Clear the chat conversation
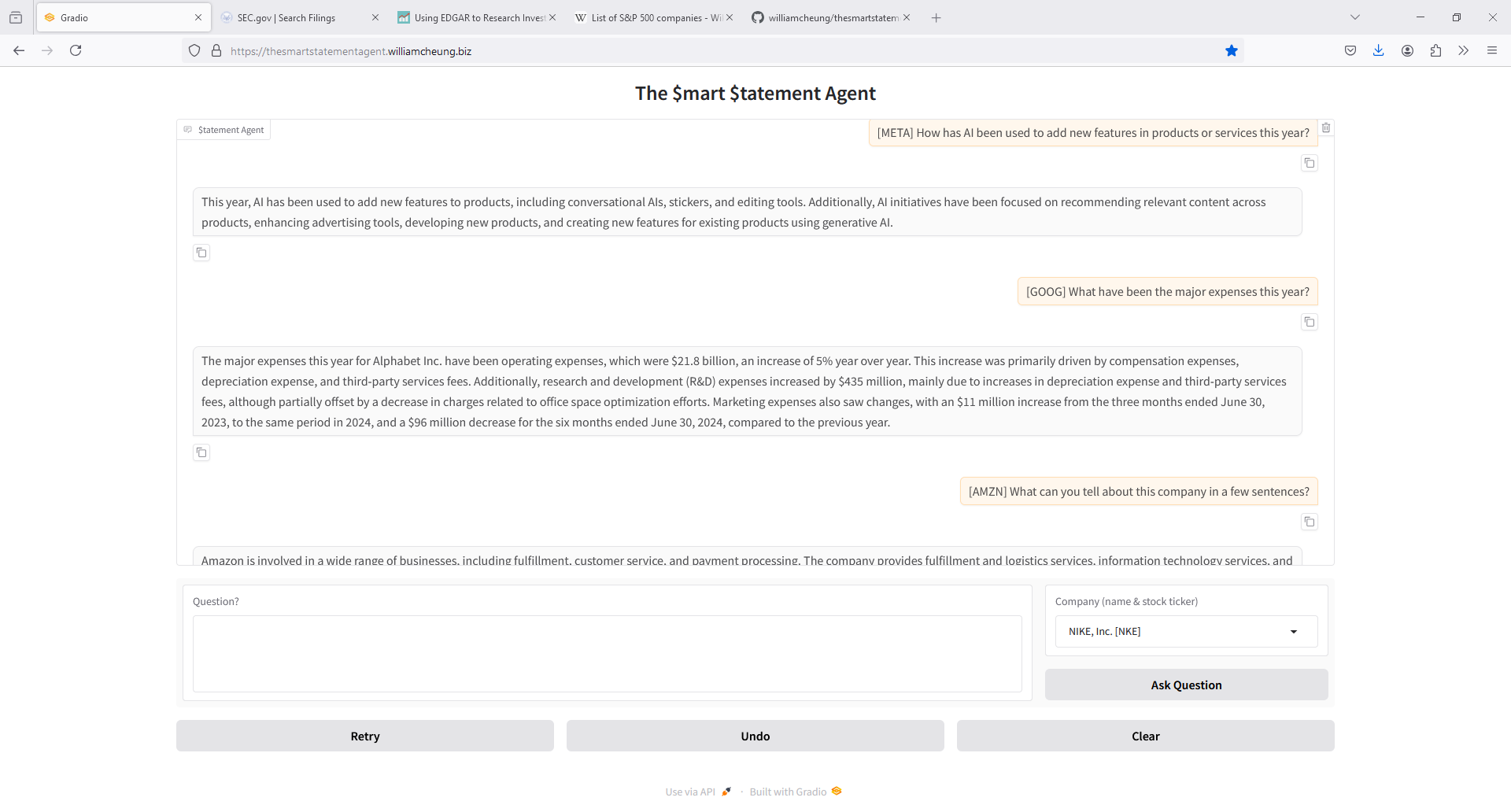 point(1145,736)
